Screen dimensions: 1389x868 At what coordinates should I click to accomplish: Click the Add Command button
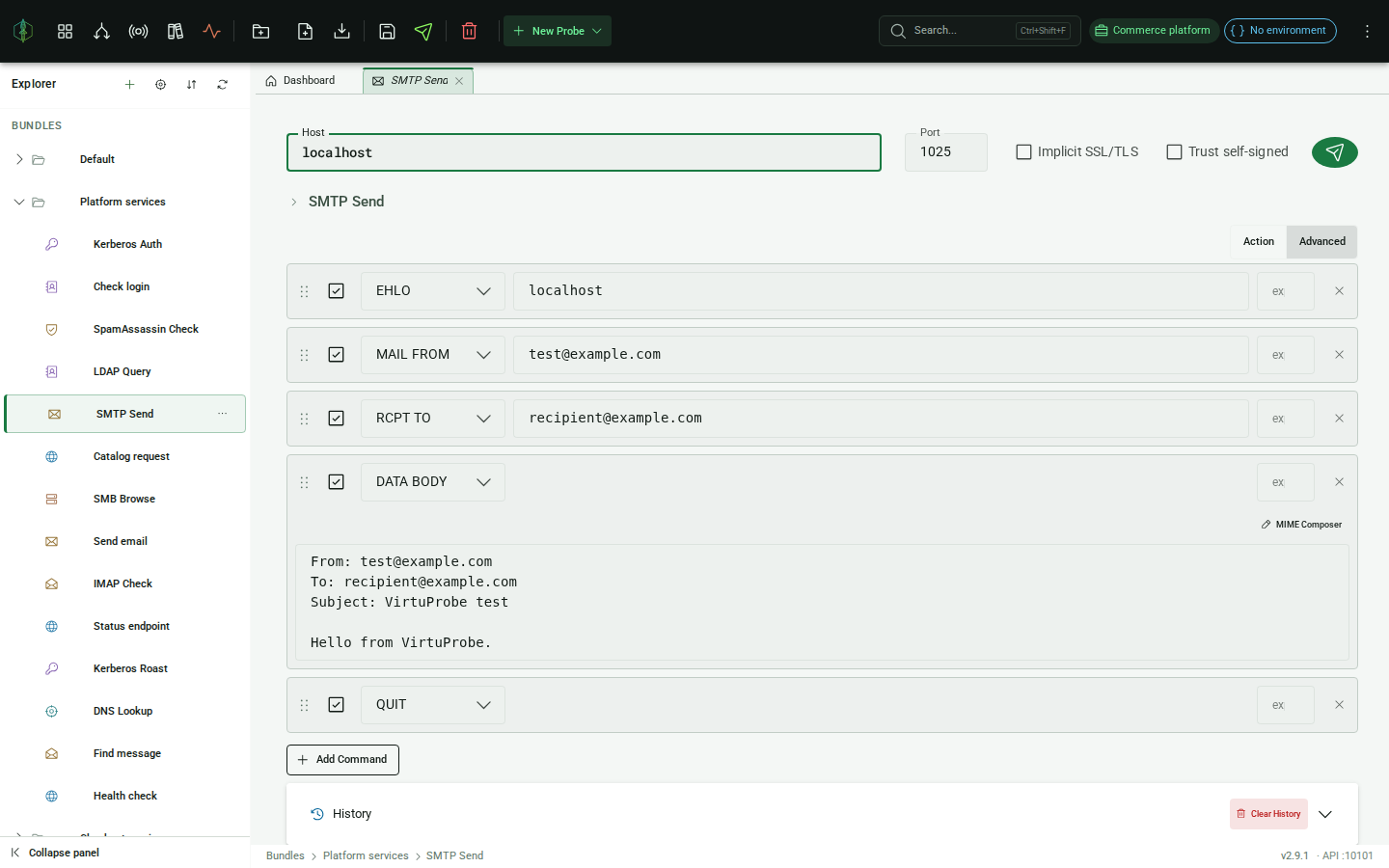pyautogui.click(x=342, y=760)
